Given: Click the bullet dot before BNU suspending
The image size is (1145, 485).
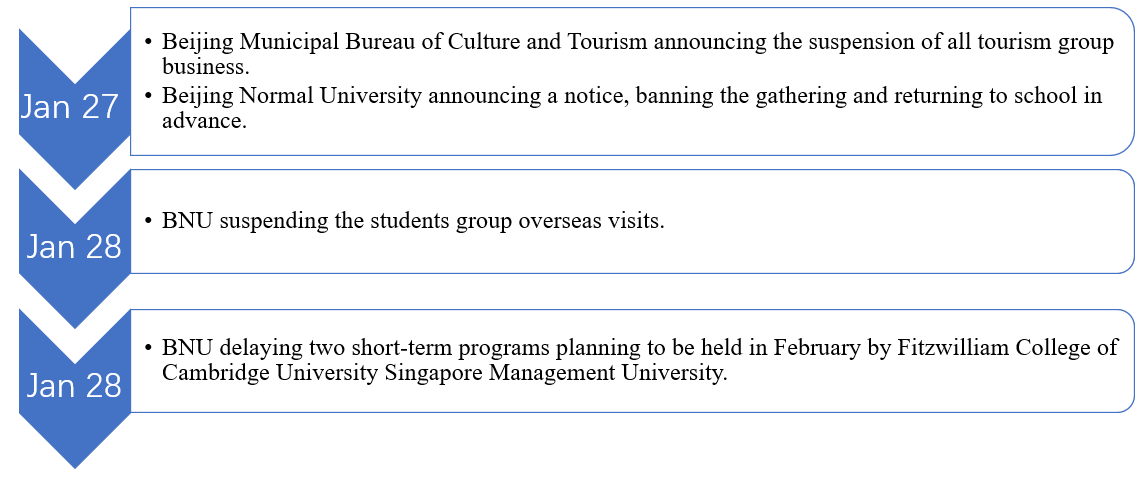Looking at the screenshot, I should click(149, 222).
